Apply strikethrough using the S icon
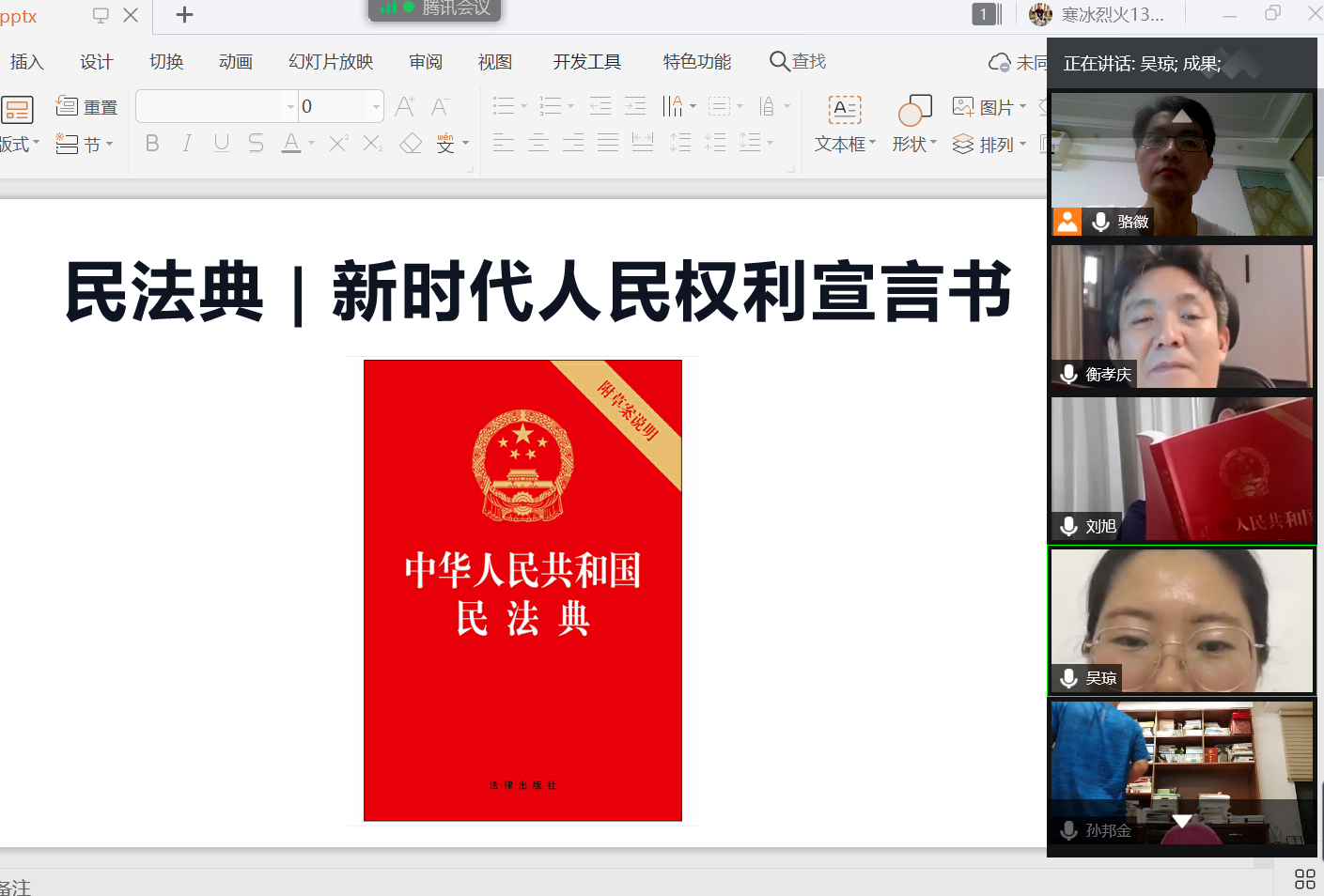 pyautogui.click(x=256, y=144)
